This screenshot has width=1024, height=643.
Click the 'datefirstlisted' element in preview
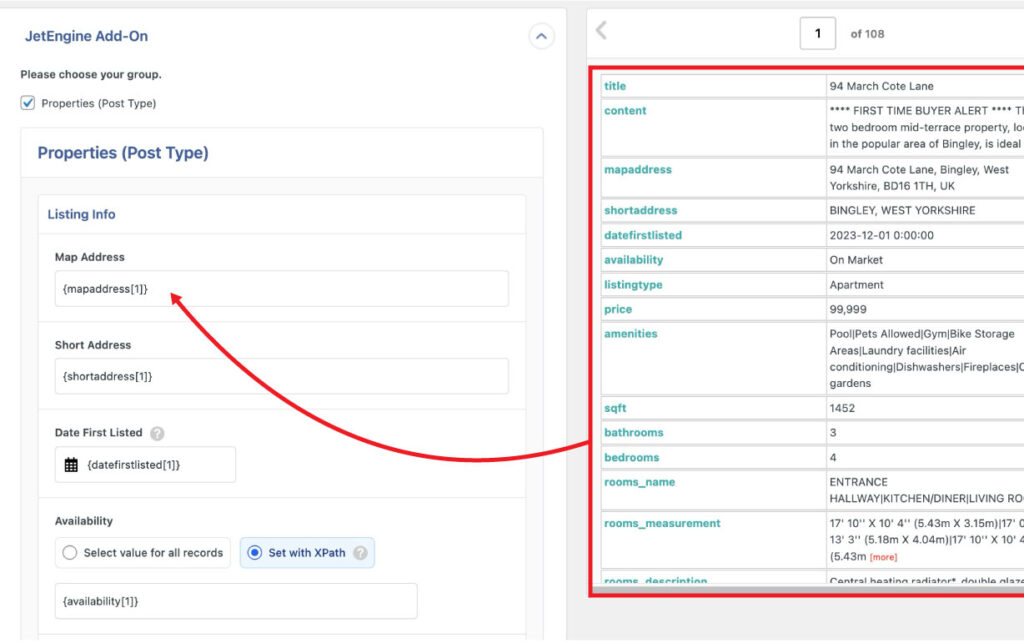tap(643, 235)
